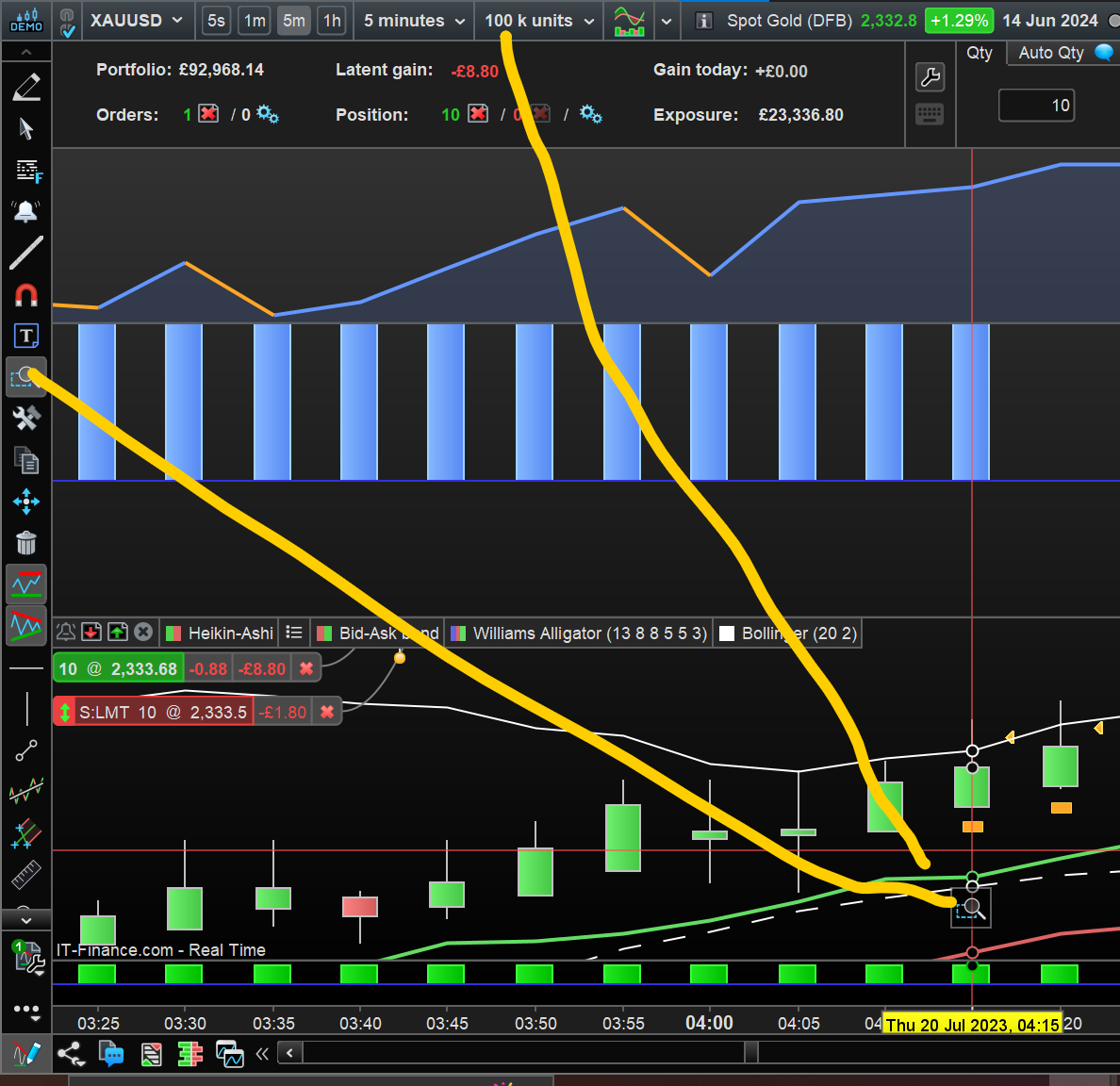Choose the segment with endpoints tool

coord(26,751)
